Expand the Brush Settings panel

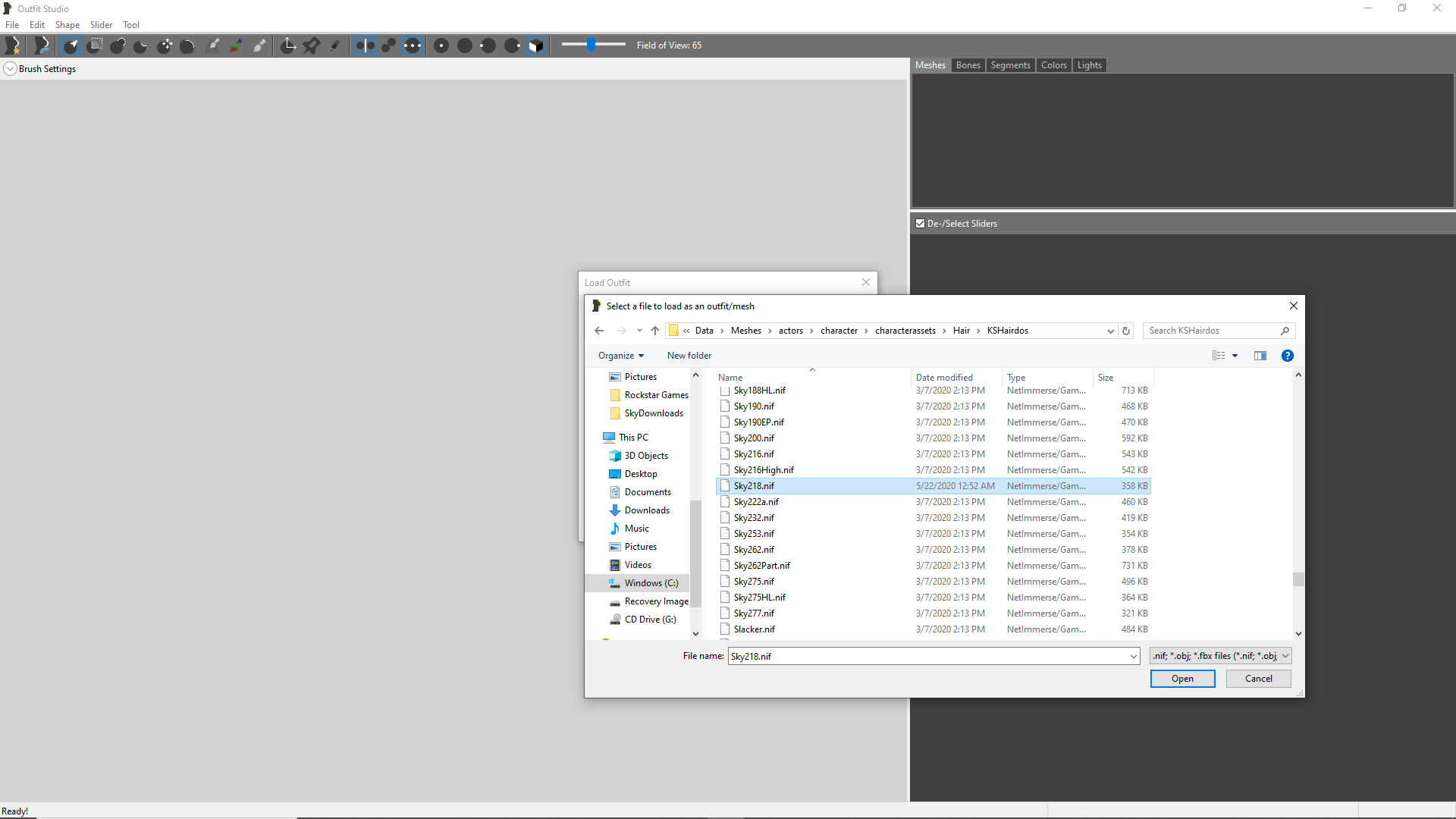[x=11, y=69]
